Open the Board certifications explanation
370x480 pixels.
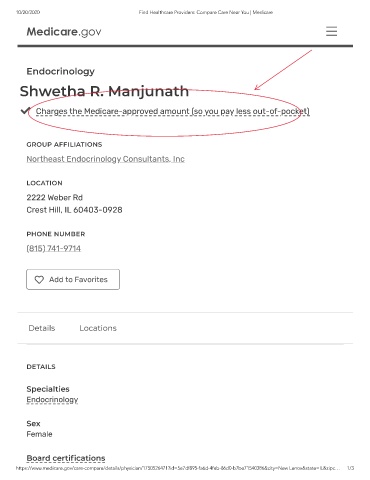click(x=66, y=458)
